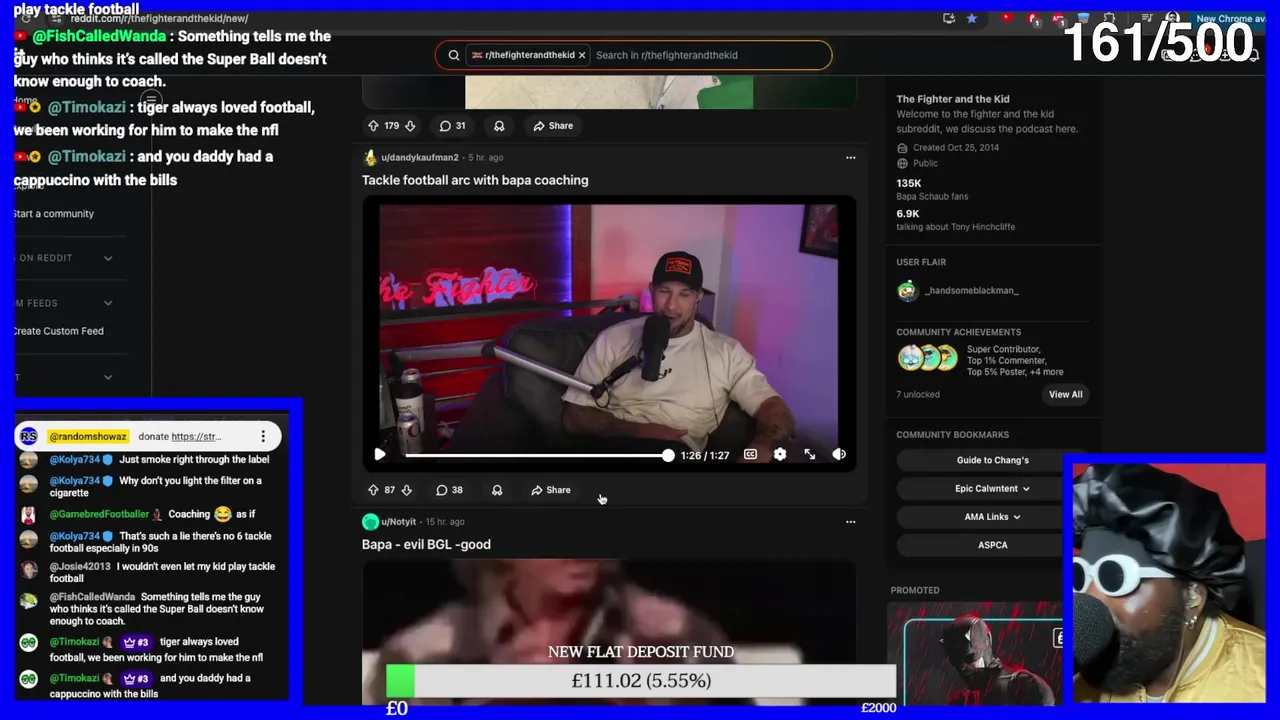Open post titled Bapa - evil BGL -good
This screenshot has height=720, width=1280.
point(426,544)
